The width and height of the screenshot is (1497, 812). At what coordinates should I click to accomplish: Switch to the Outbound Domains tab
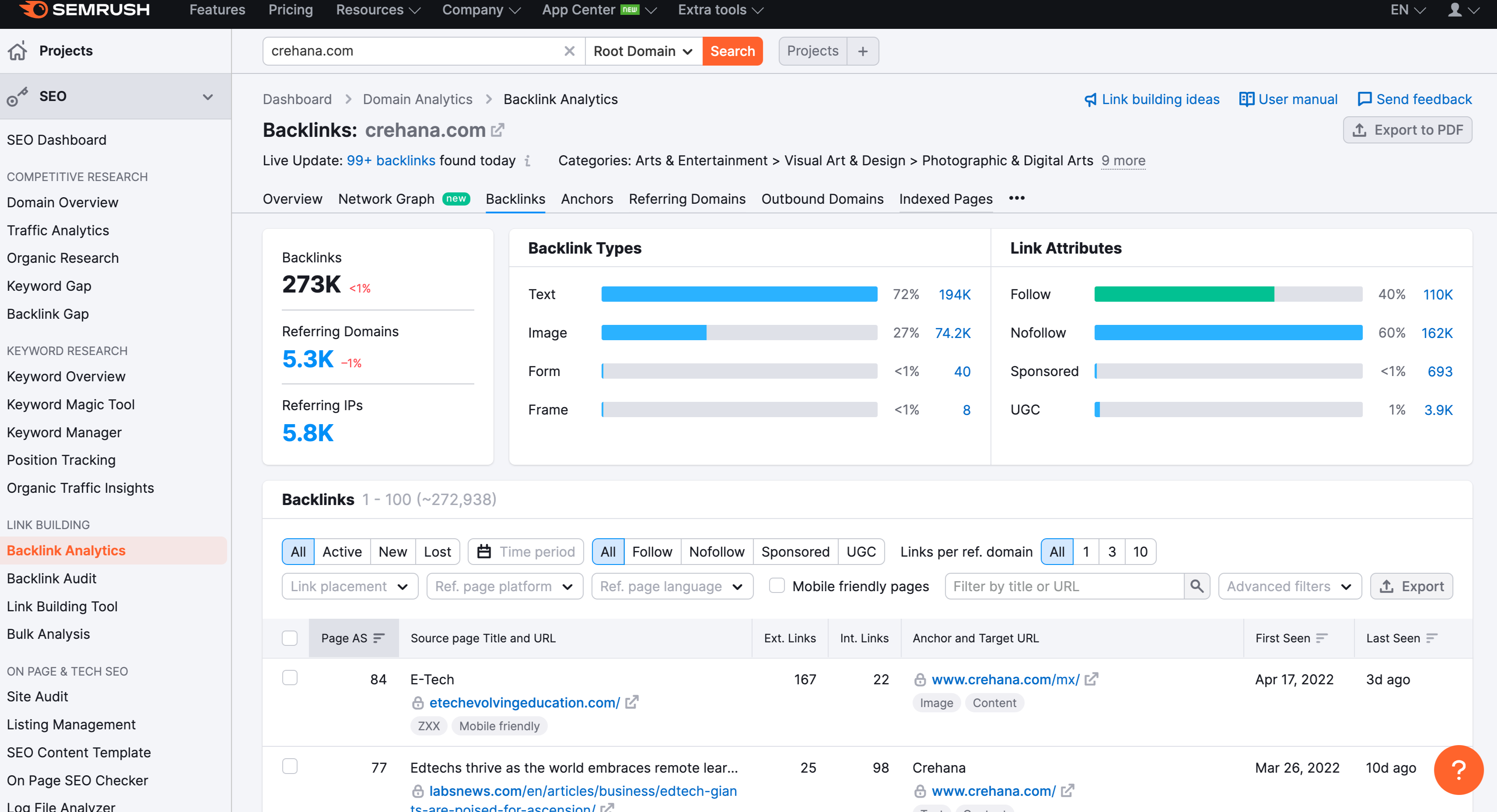click(x=822, y=199)
